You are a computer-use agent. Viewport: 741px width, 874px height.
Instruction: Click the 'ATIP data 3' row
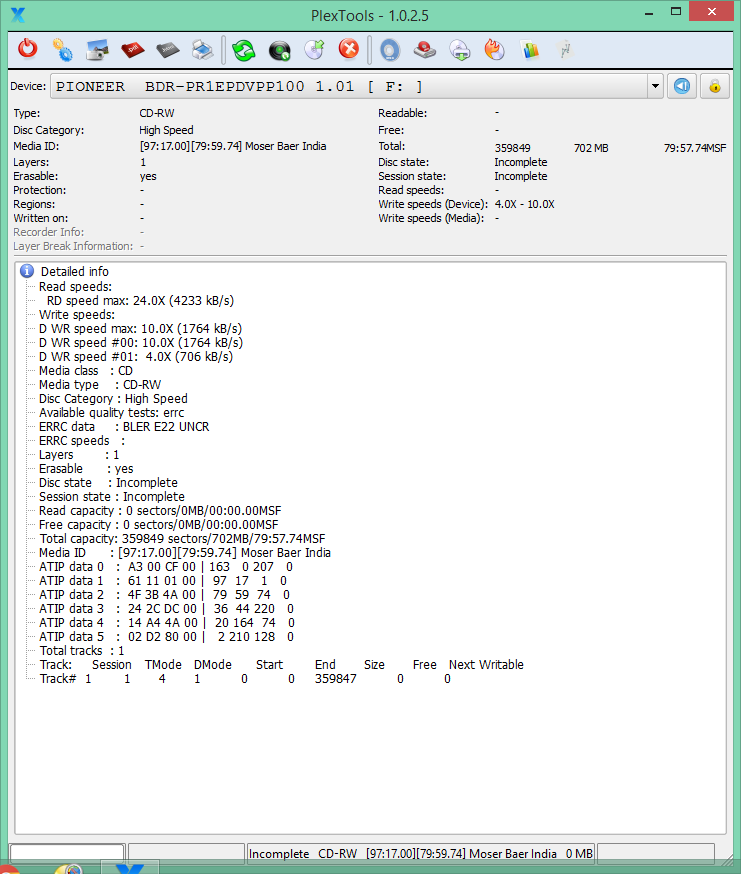click(x=166, y=609)
